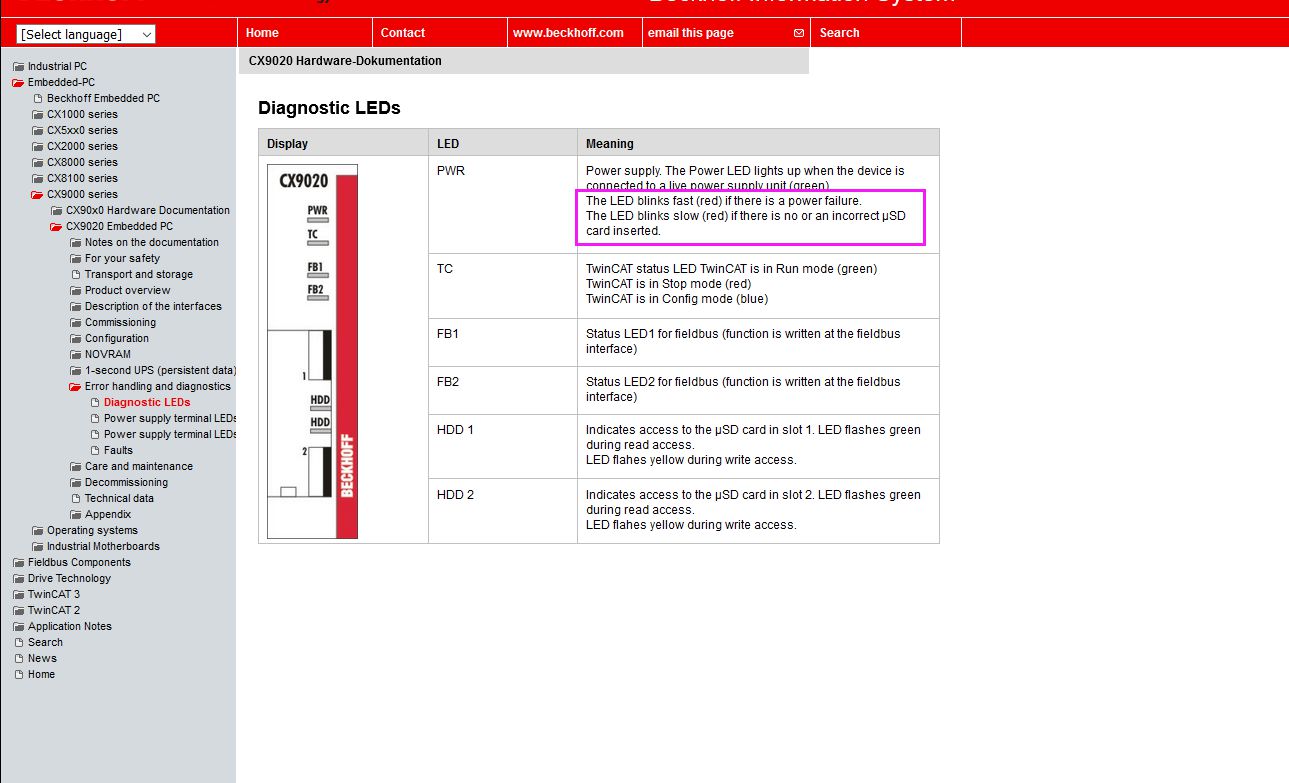Click the folder icon next to CX8000 series

tap(37, 163)
